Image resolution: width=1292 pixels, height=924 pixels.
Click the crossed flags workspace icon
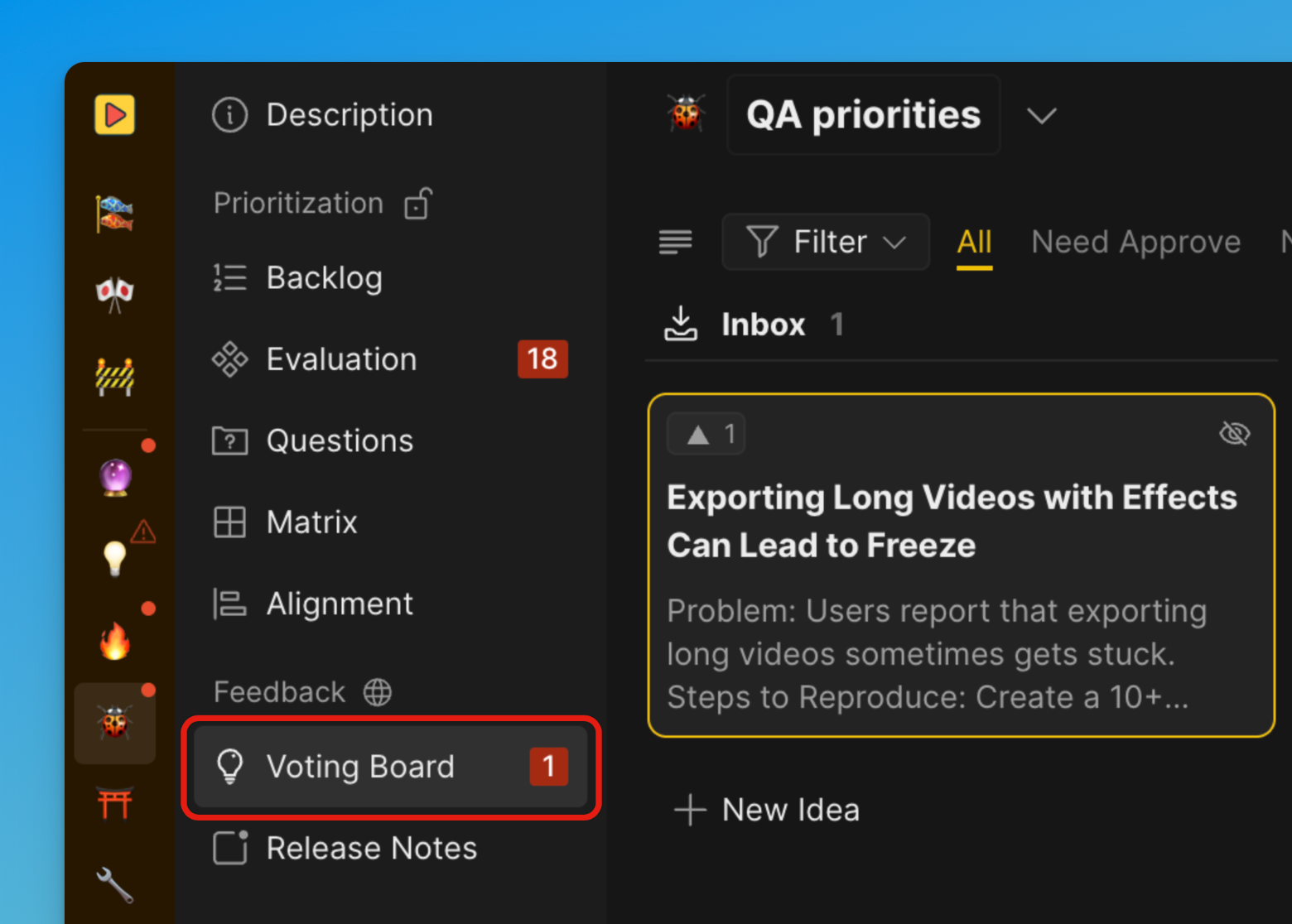pos(115,294)
